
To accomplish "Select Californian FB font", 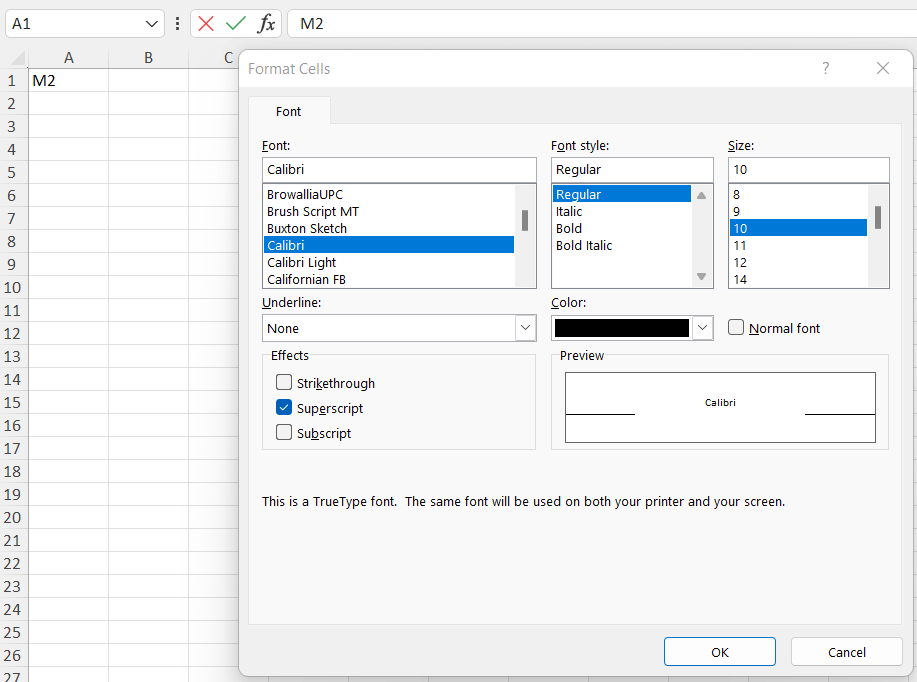I will [x=388, y=279].
